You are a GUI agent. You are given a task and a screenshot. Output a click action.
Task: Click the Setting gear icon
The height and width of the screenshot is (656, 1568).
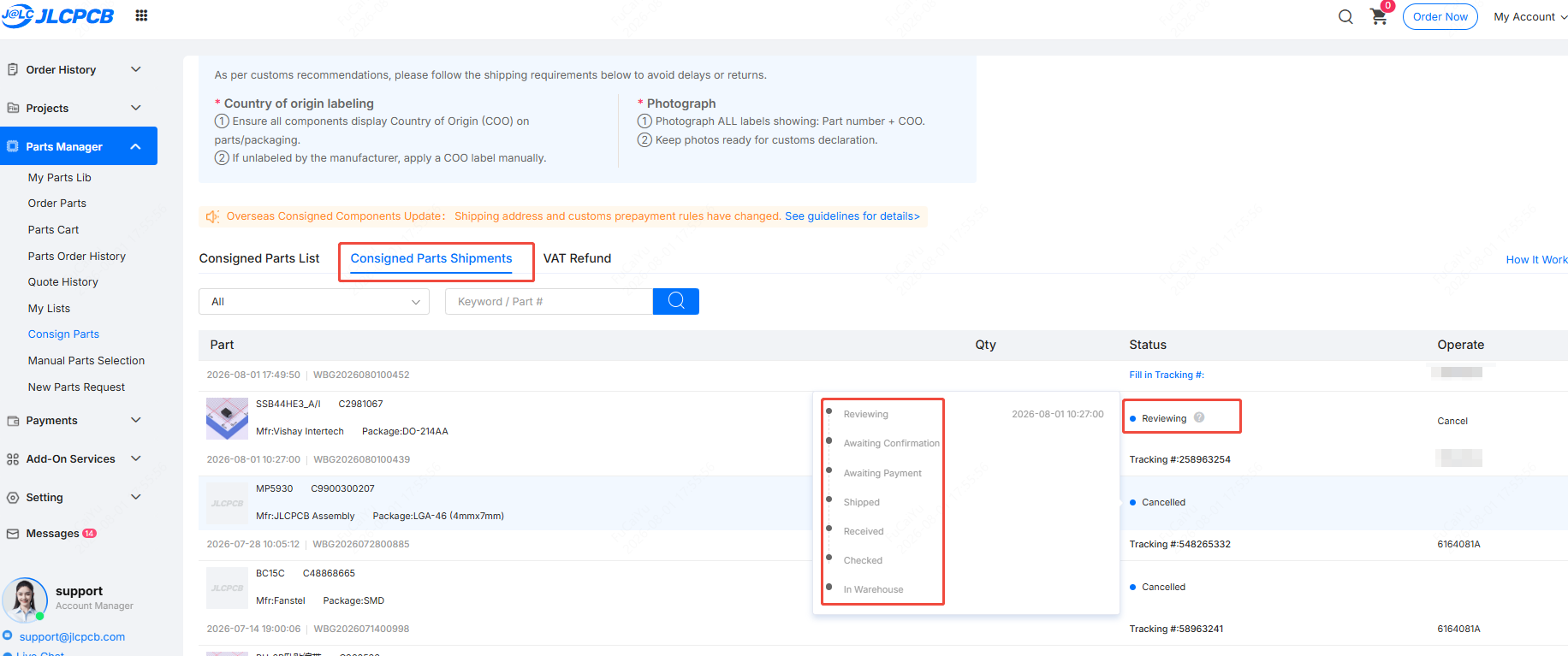coord(13,498)
